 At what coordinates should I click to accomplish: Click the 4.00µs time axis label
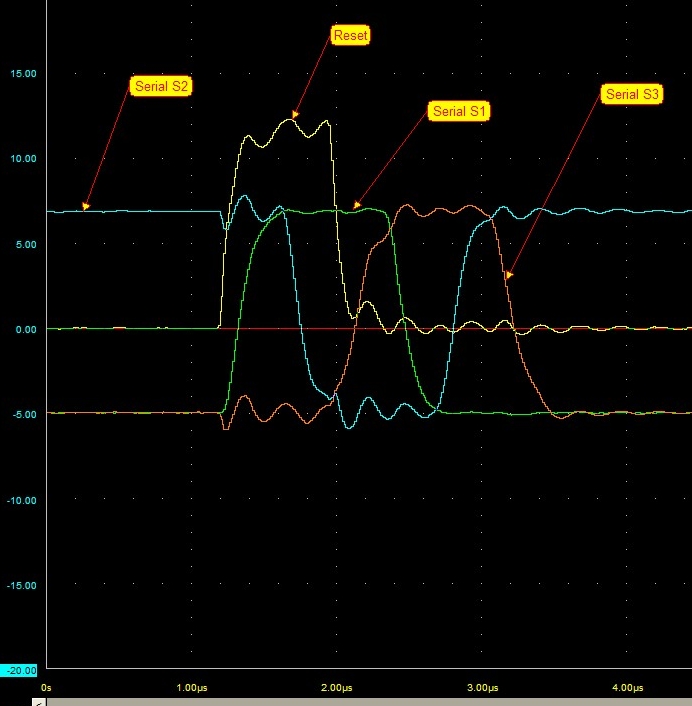pyautogui.click(x=627, y=688)
